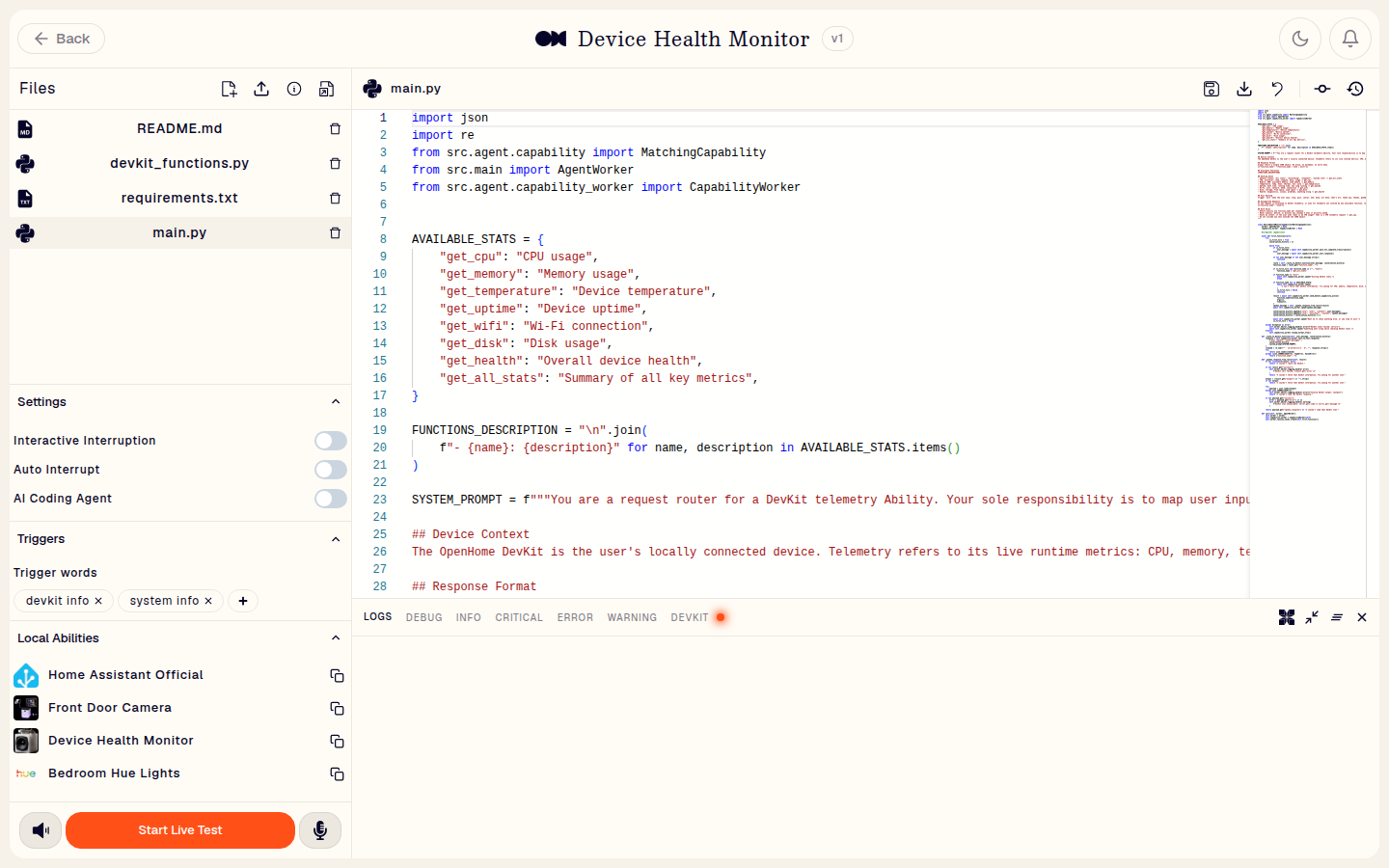
Task: Click the upload file icon in Files header
Action: pyautogui.click(x=261, y=89)
